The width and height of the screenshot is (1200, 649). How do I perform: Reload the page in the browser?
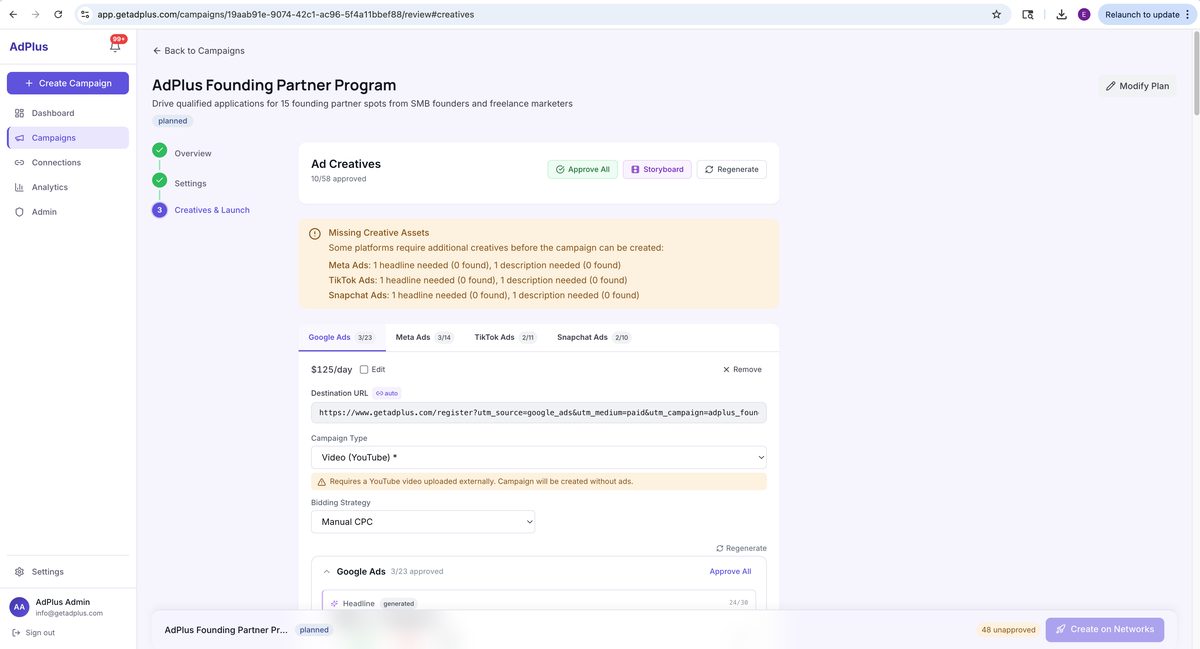coord(58,14)
